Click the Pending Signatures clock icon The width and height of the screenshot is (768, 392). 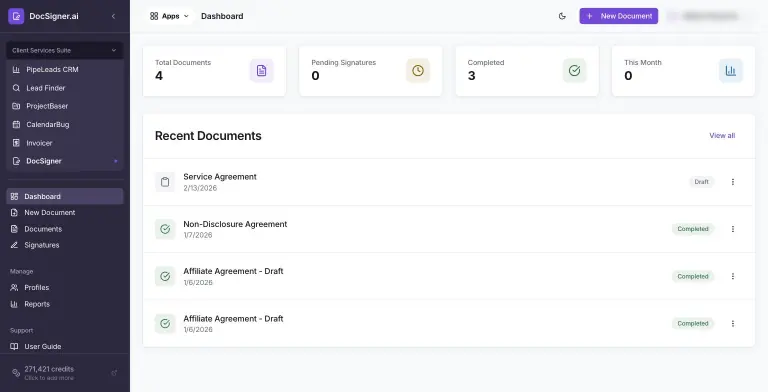click(418, 71)
